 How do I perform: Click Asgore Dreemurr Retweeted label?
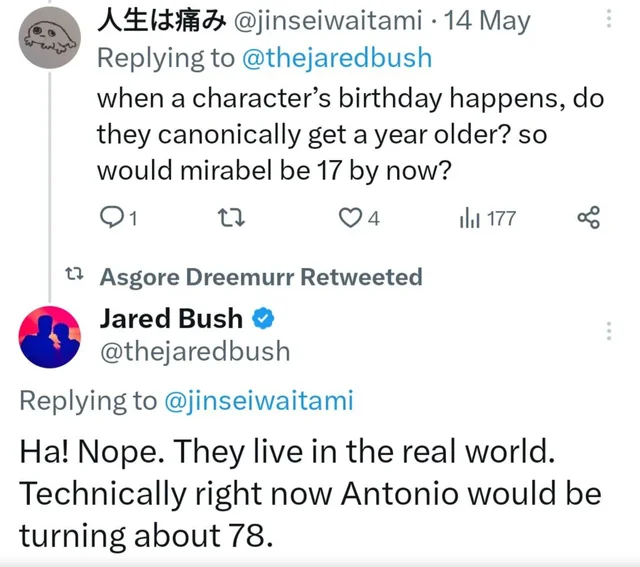click(x=261, y=277)
